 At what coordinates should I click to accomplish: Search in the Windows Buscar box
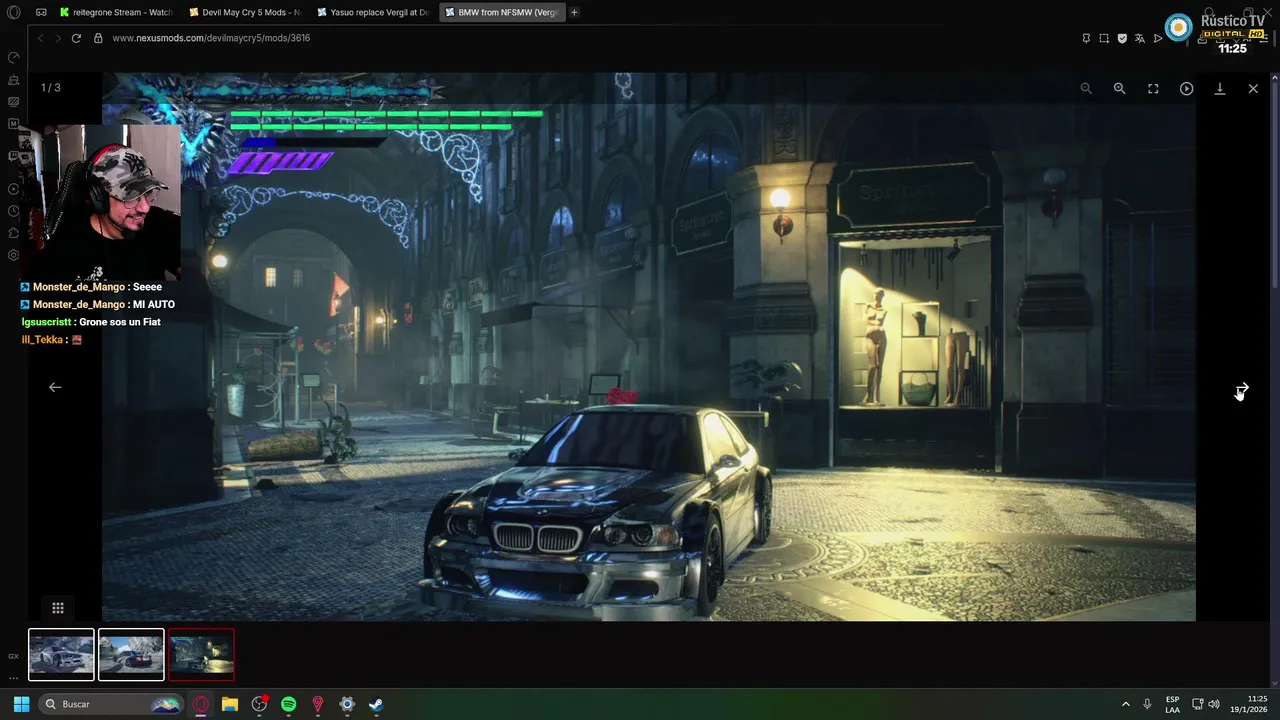coord(112,704)
